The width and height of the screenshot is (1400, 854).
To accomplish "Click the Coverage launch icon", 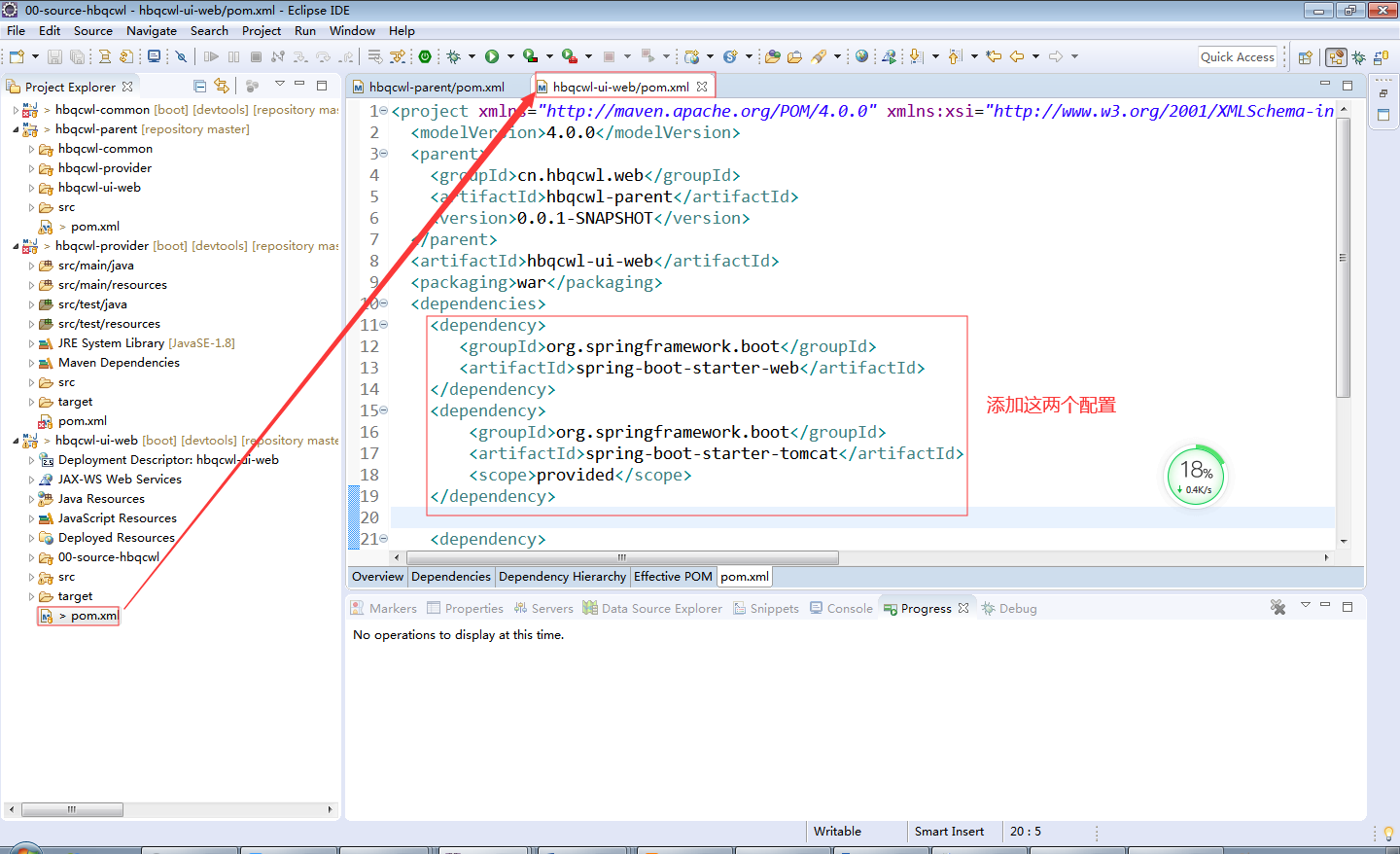I will coord(530,56).
